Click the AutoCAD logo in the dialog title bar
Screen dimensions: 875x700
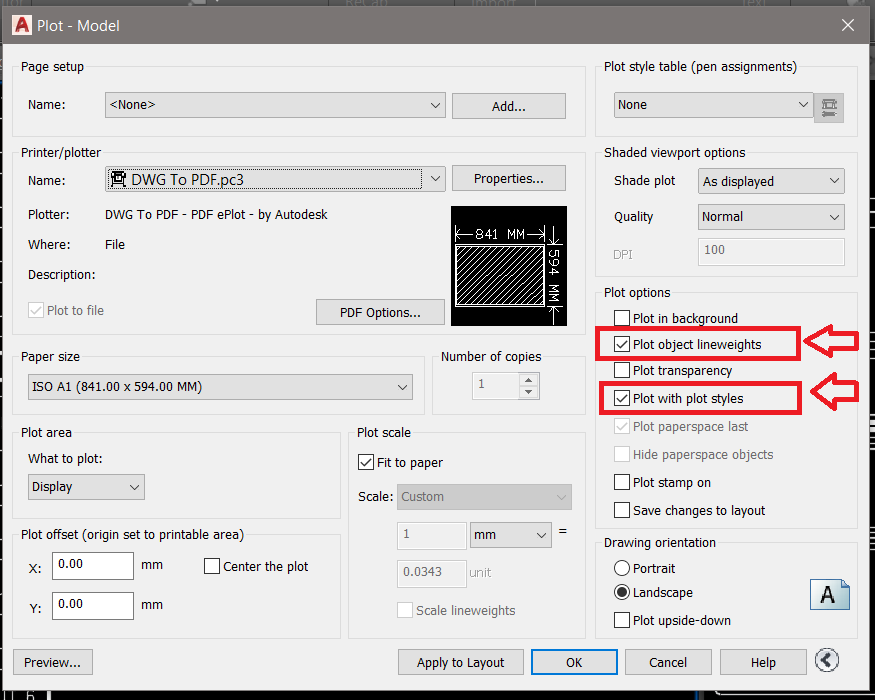(x=21, y=25)
